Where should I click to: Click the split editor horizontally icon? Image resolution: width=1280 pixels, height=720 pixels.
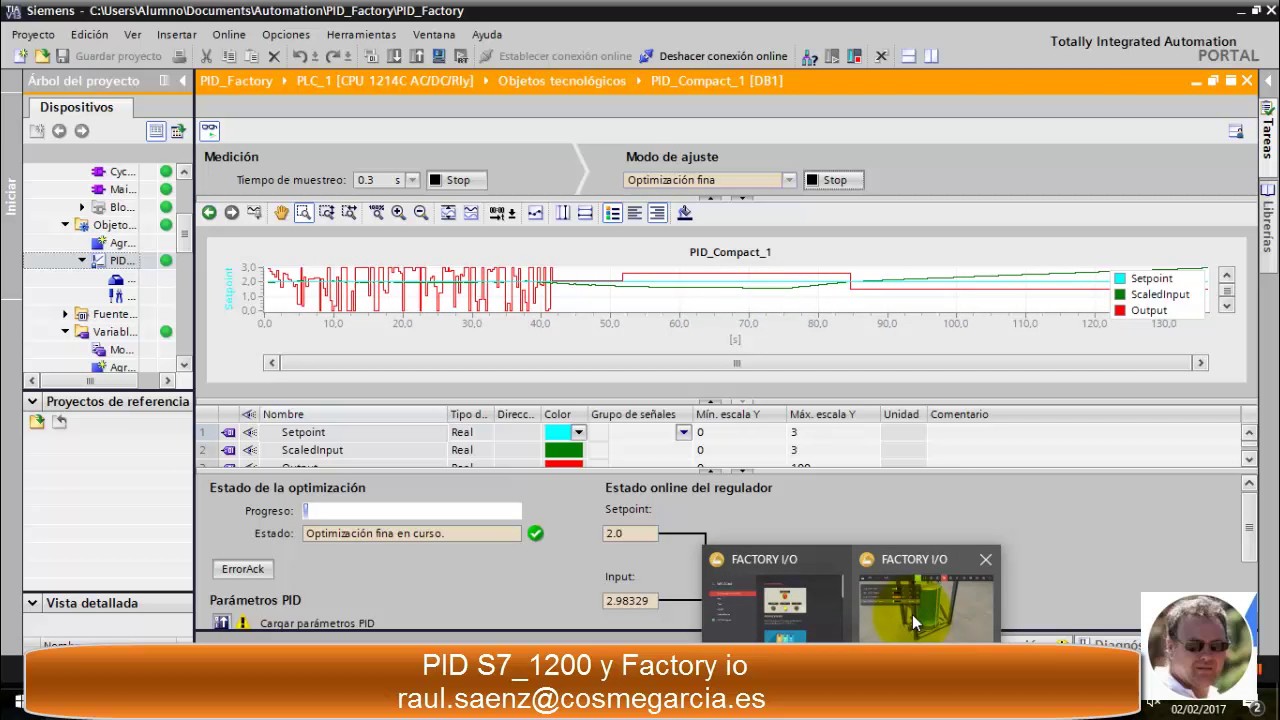coord(908,56)
